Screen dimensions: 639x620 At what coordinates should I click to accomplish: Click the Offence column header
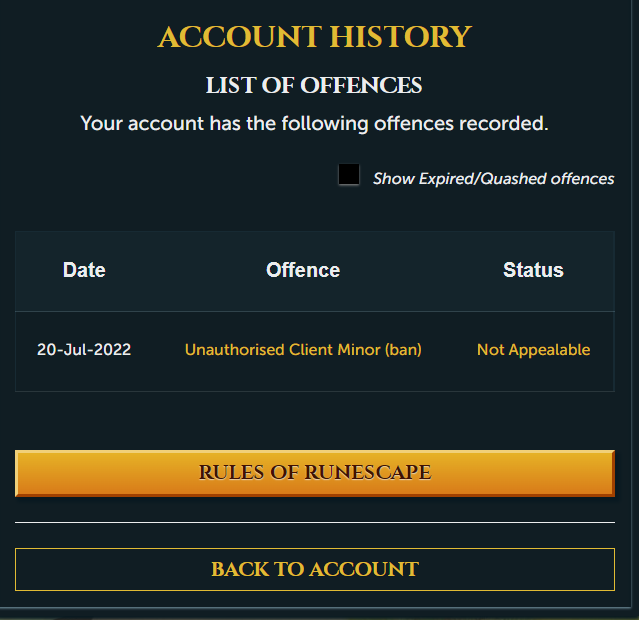tap(303, 270)
